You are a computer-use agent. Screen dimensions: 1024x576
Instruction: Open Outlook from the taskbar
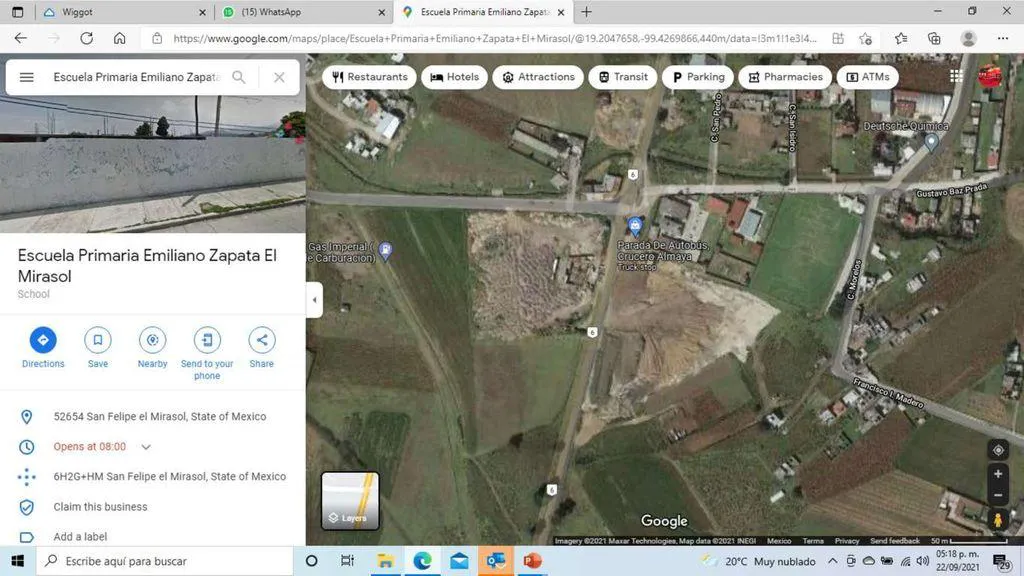coord(496,561)
